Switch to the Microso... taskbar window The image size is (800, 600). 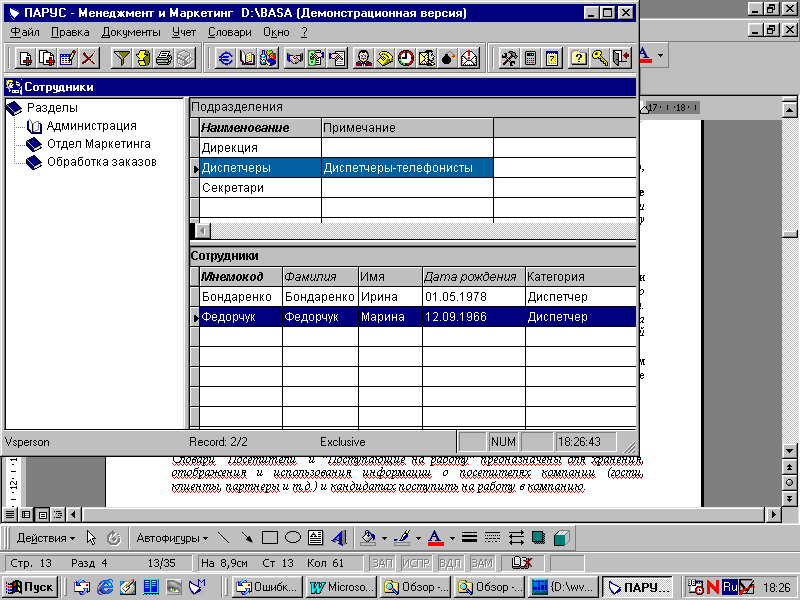(341, 587)
